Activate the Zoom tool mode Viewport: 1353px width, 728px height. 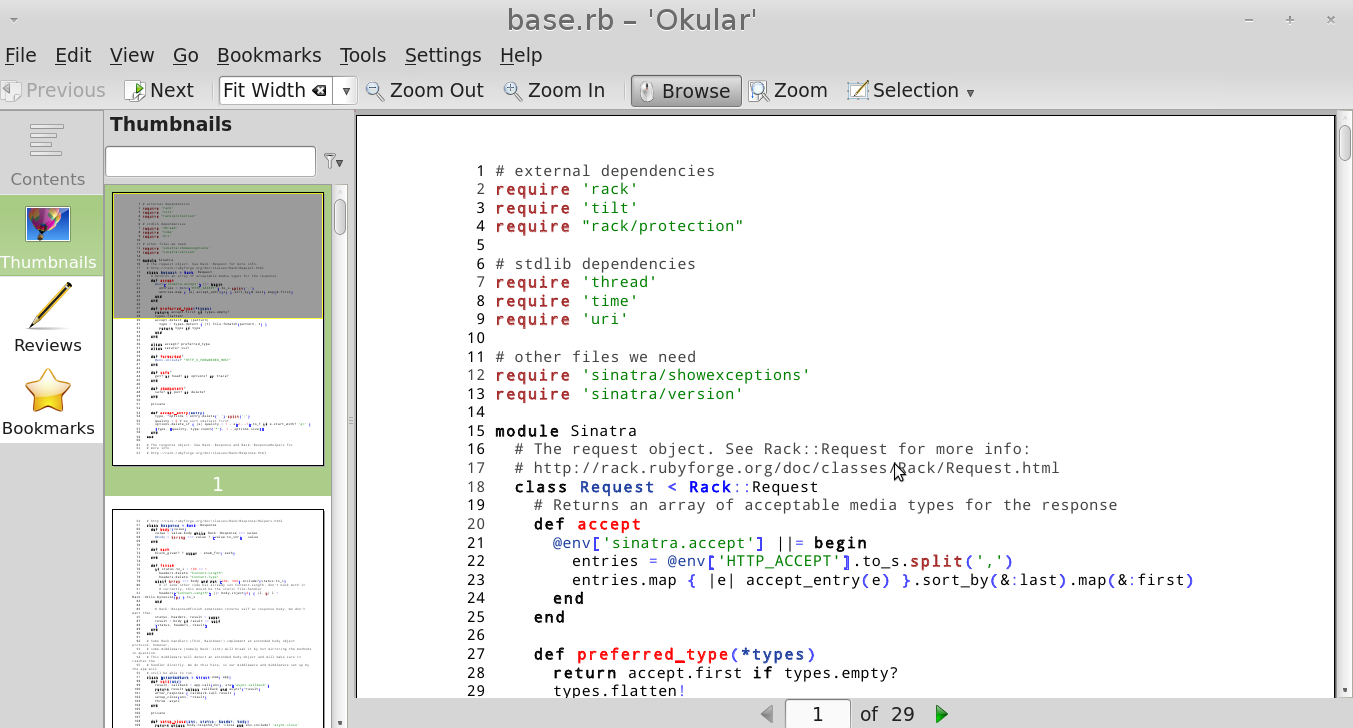tap(788, 91)
